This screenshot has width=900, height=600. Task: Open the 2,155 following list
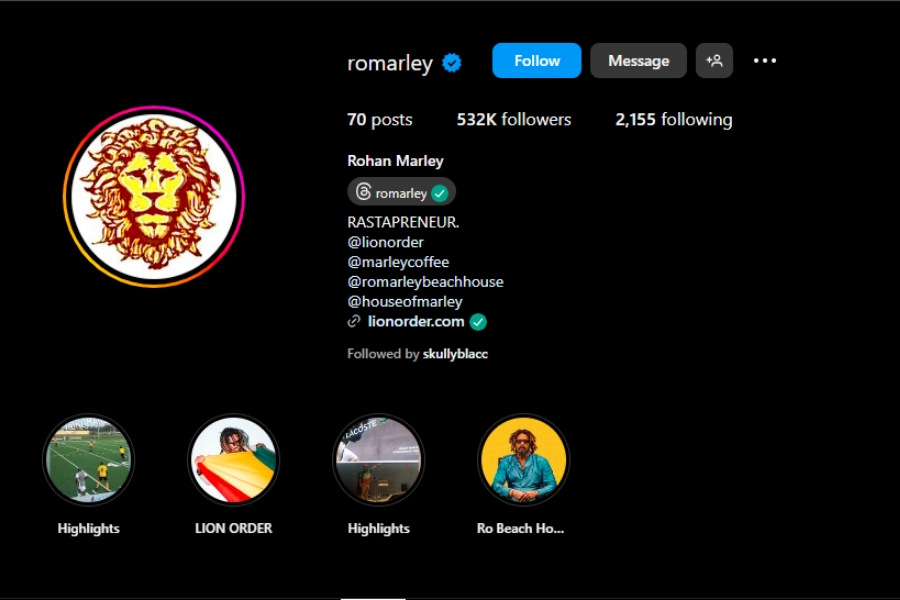click(674, 119)
